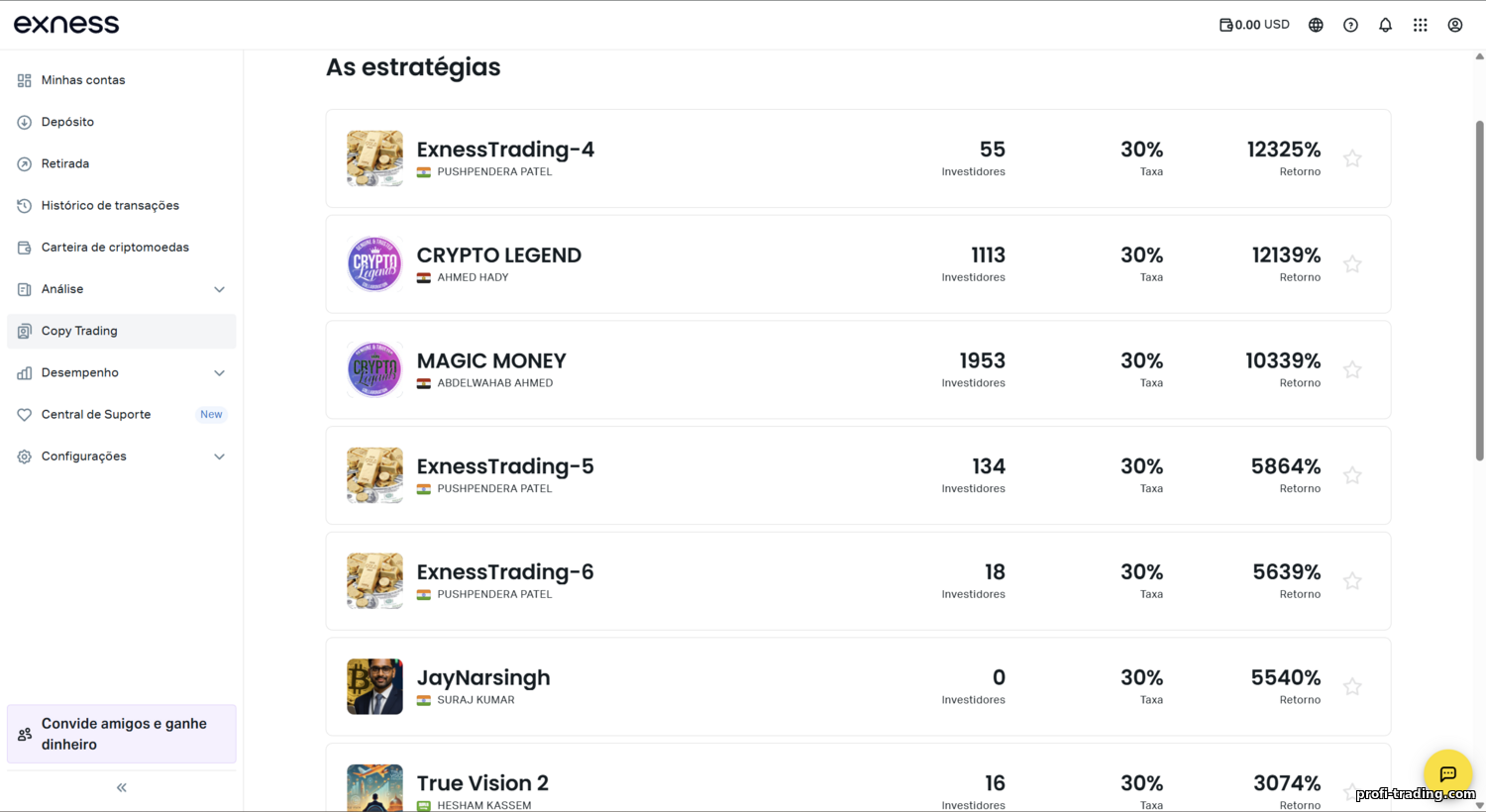Viewport: 1486px width, 812px height.
Task: Click the page vertical scrollbar thumb
Action: pos(1480,289)
